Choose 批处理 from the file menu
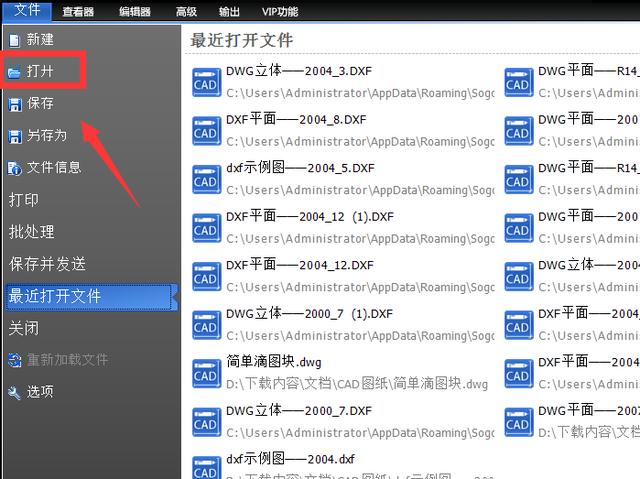Viewport: 640px width, 479px height. 31,232
